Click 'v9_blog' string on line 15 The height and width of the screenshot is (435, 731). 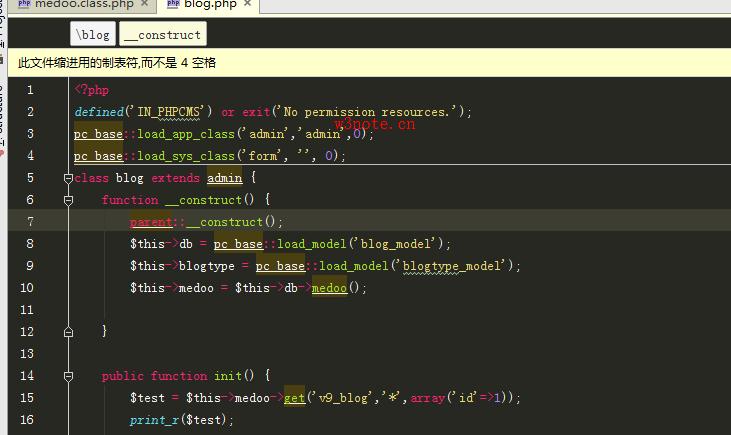tap(345, 398)
